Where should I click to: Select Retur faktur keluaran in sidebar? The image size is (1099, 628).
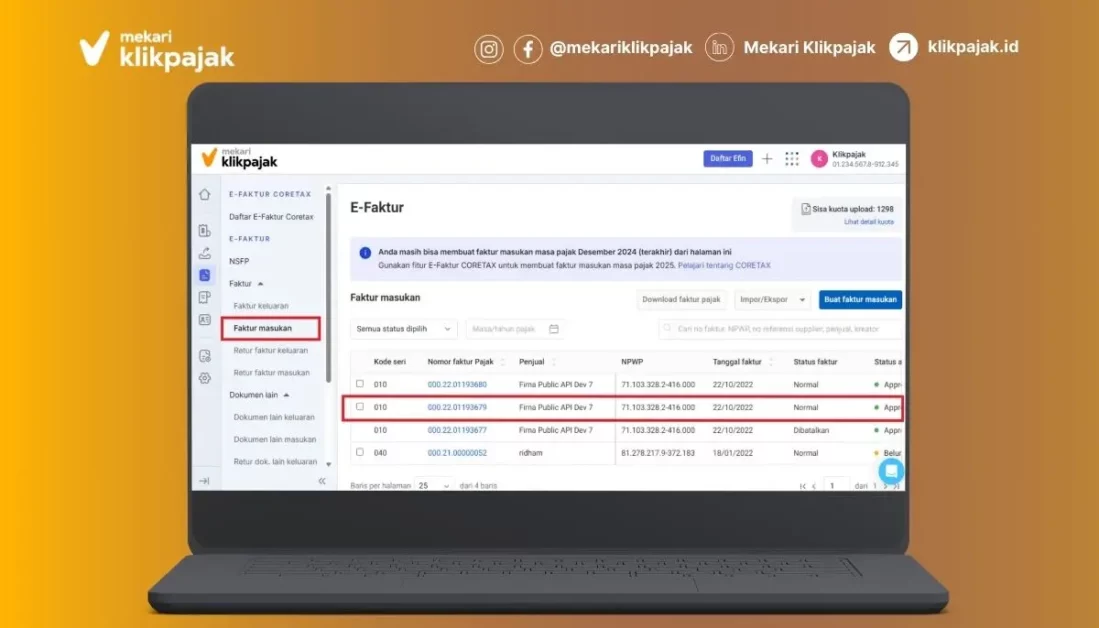point(271,350)
